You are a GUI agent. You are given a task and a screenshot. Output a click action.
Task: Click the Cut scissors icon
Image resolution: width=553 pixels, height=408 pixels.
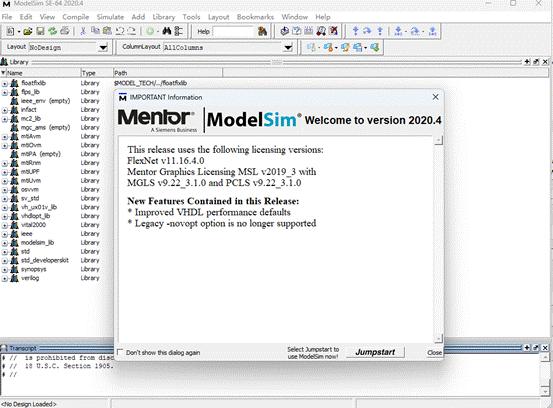83,31
